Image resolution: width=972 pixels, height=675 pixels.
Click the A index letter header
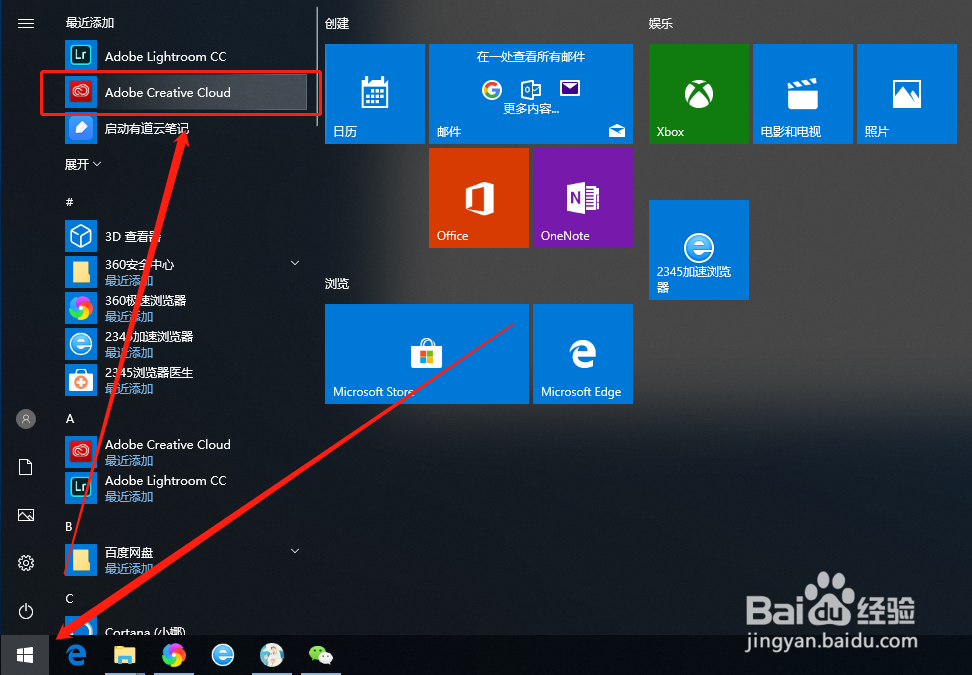70,418
